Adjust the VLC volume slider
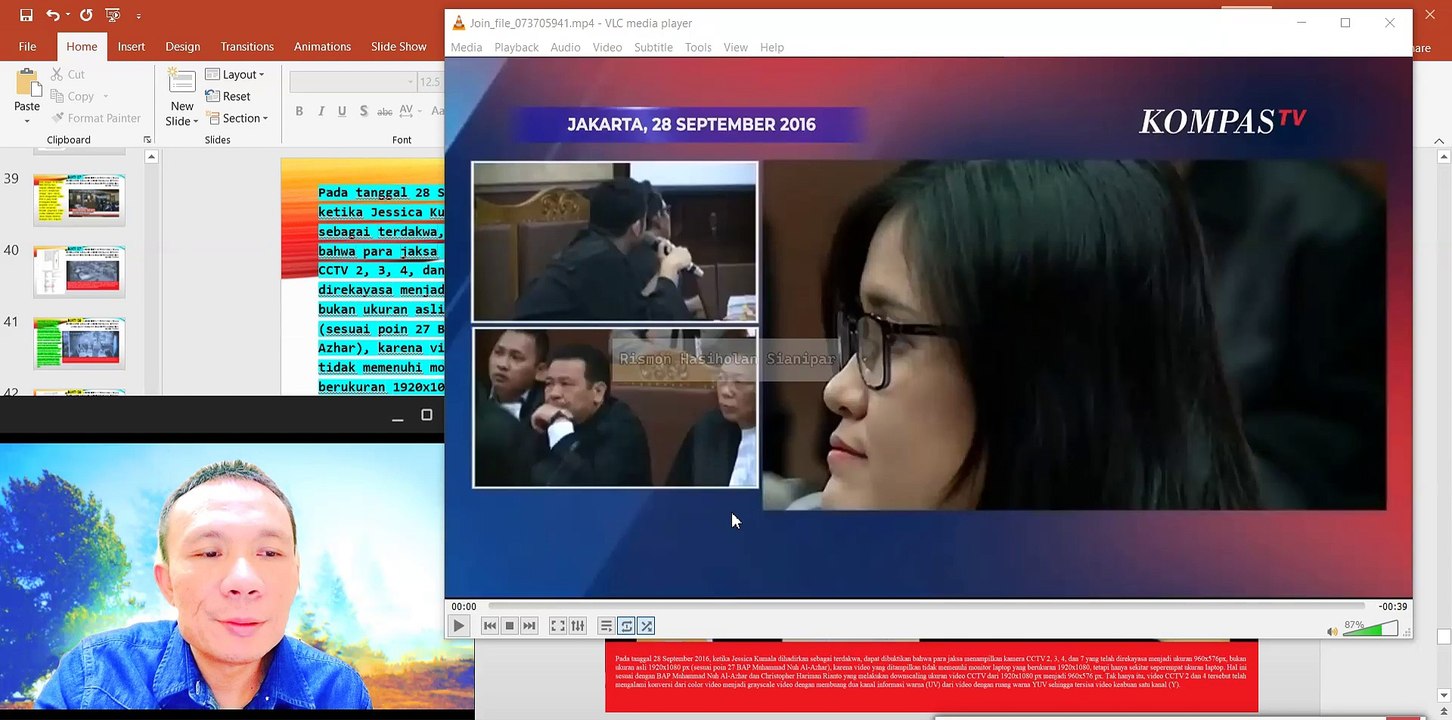Image resolution: width=1452 pixels, height=720 pixels. point(1370,628)
